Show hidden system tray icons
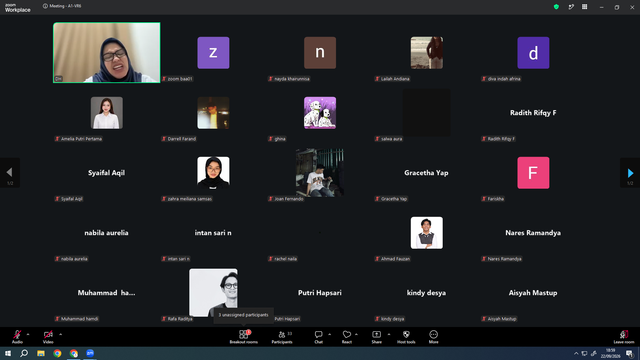 pos(576,353)
